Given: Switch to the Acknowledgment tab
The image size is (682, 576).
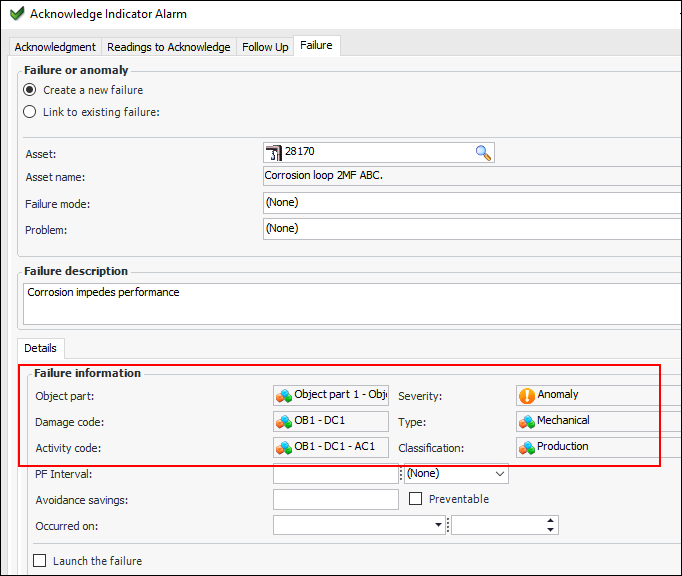Looking at the screenshot, I should point(55,47).
